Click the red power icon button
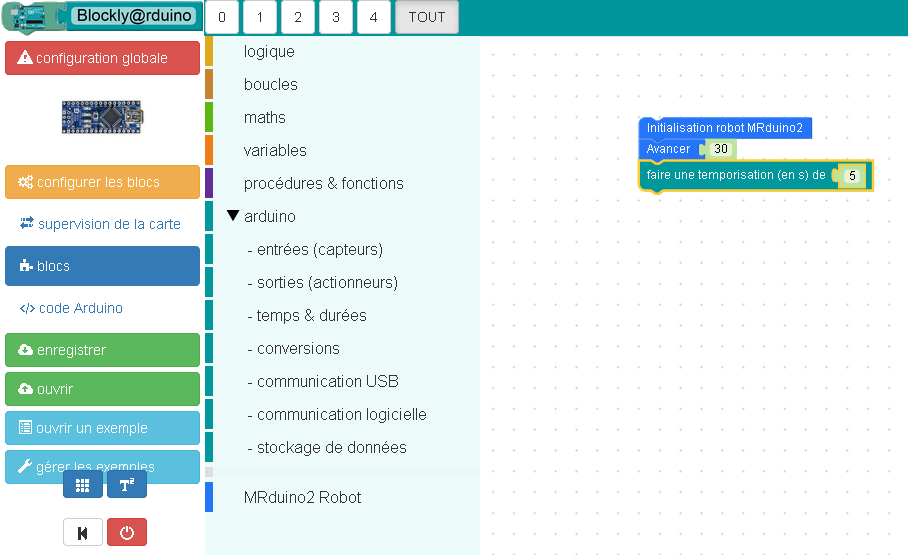The width and height of the screenshot is (908, 555). 127,533
